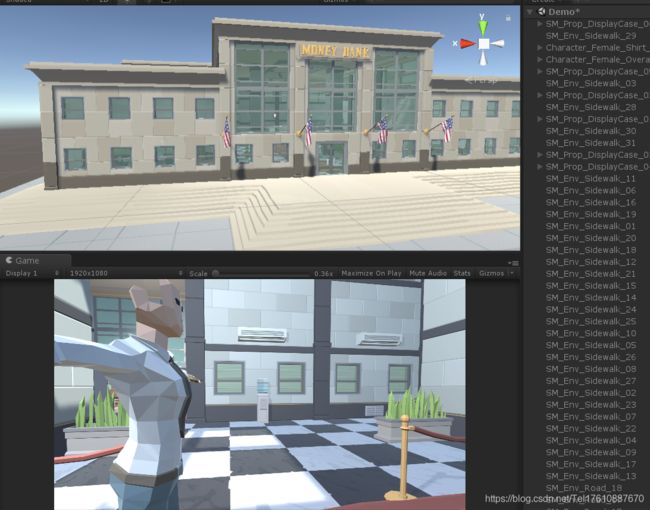Expand DisplayCase row directly above SM_Env_Sidewalk_11

point(540,167)
